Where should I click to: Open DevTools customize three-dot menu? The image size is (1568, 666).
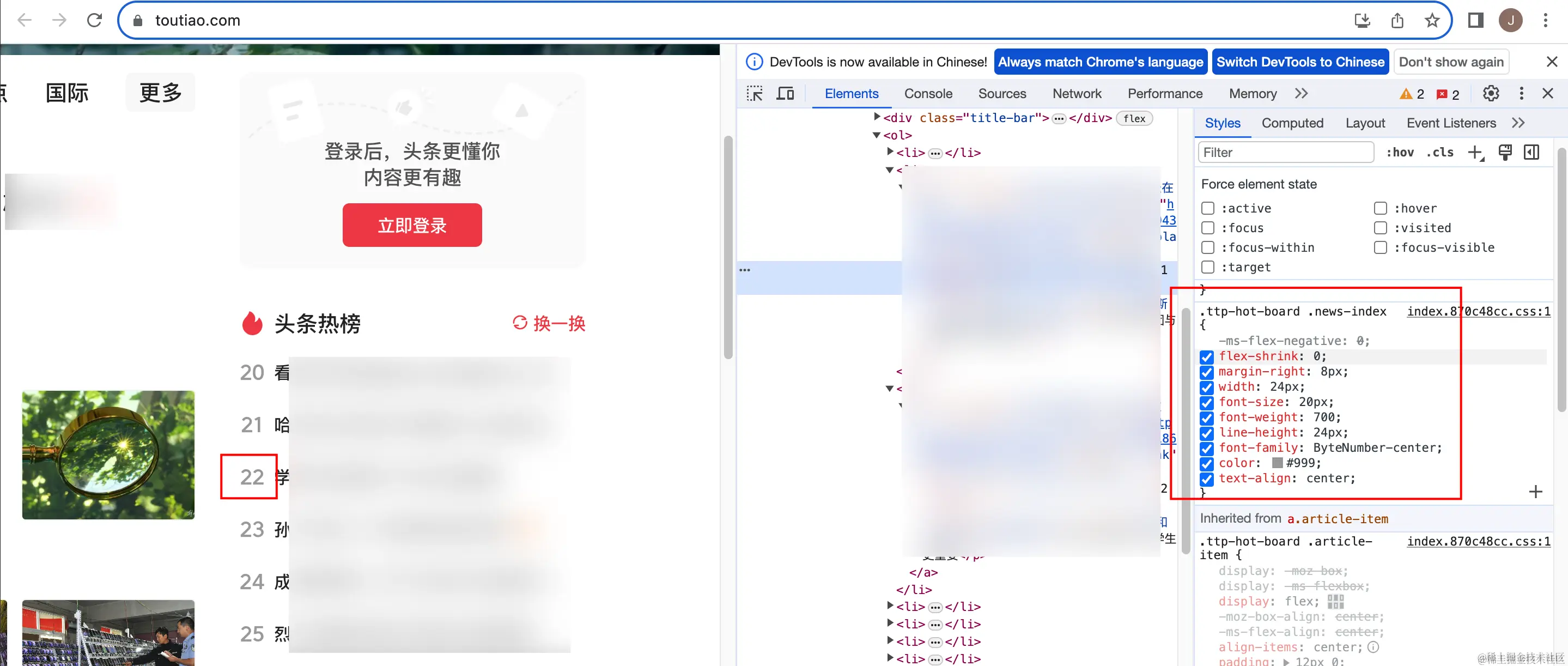coord(1522,93)
